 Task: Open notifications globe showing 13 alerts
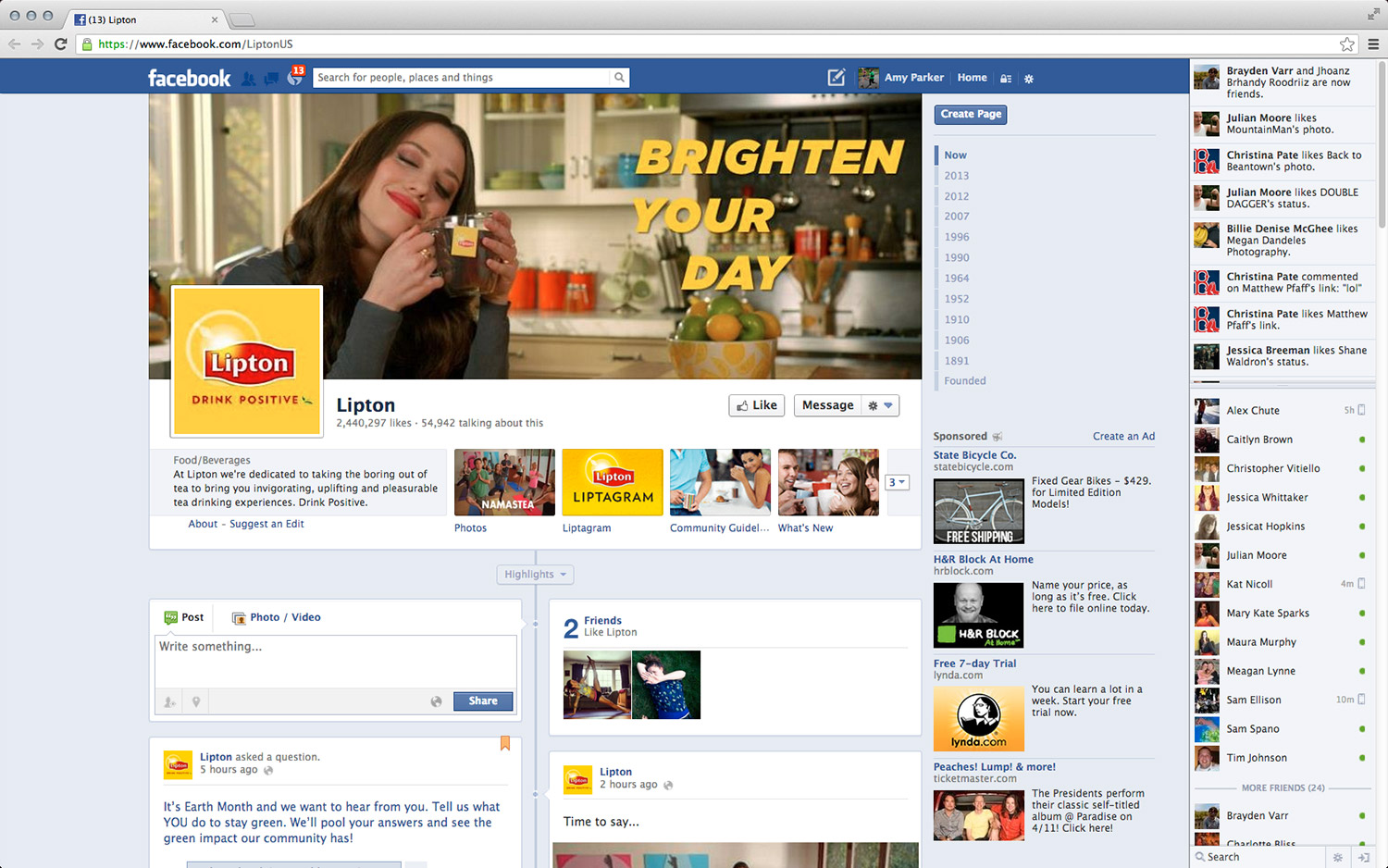[295, 78]
